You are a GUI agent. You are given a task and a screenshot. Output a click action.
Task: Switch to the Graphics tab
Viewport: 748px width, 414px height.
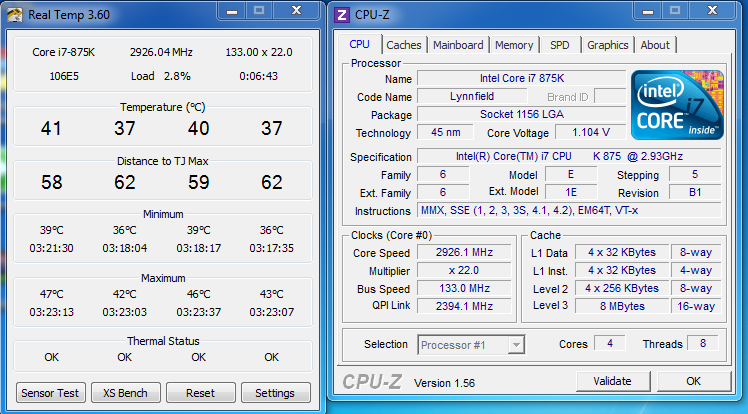tap(607, 45)
